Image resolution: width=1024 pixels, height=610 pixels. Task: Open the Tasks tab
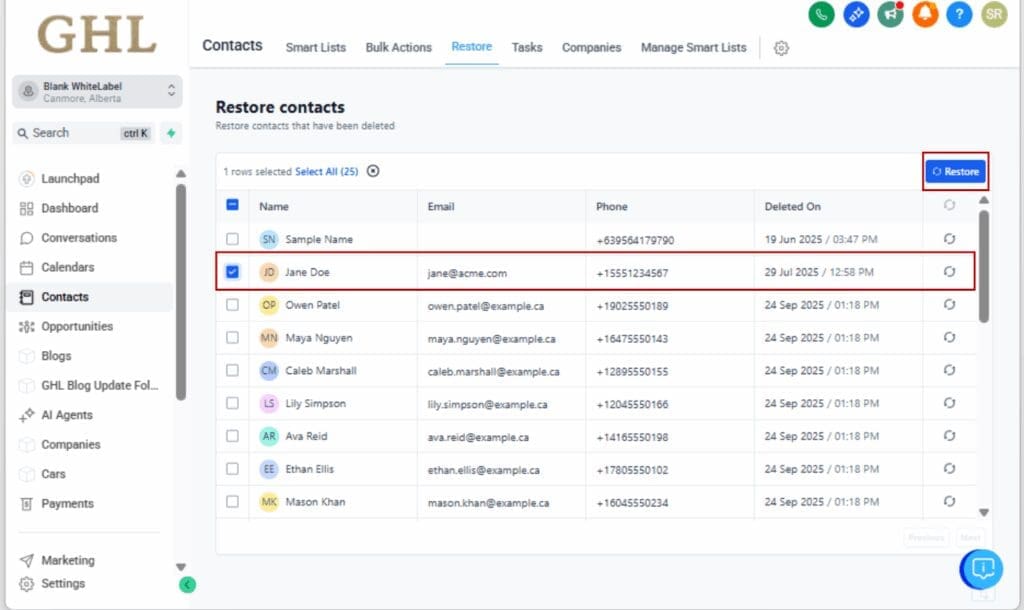coord(527,47)
